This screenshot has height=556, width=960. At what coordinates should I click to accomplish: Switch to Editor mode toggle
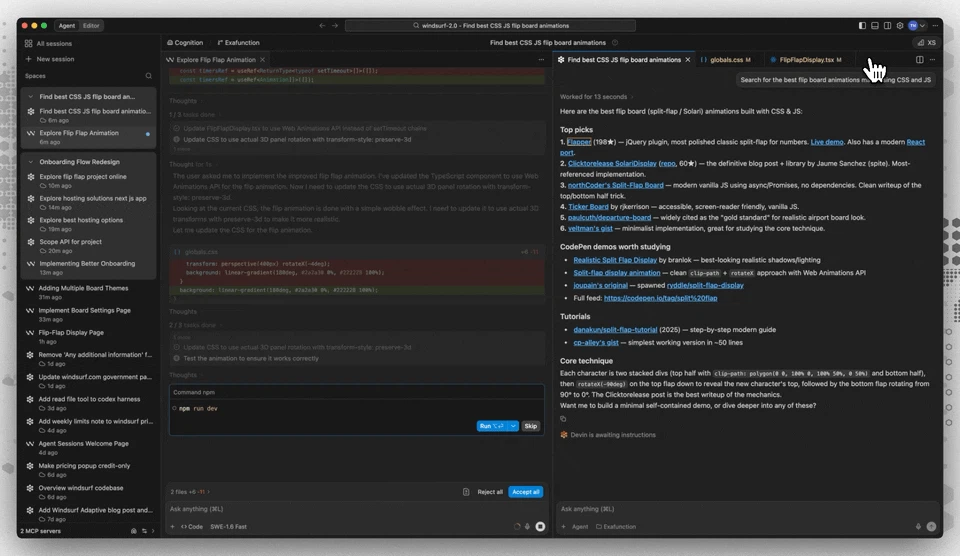[x=91, y=26]
